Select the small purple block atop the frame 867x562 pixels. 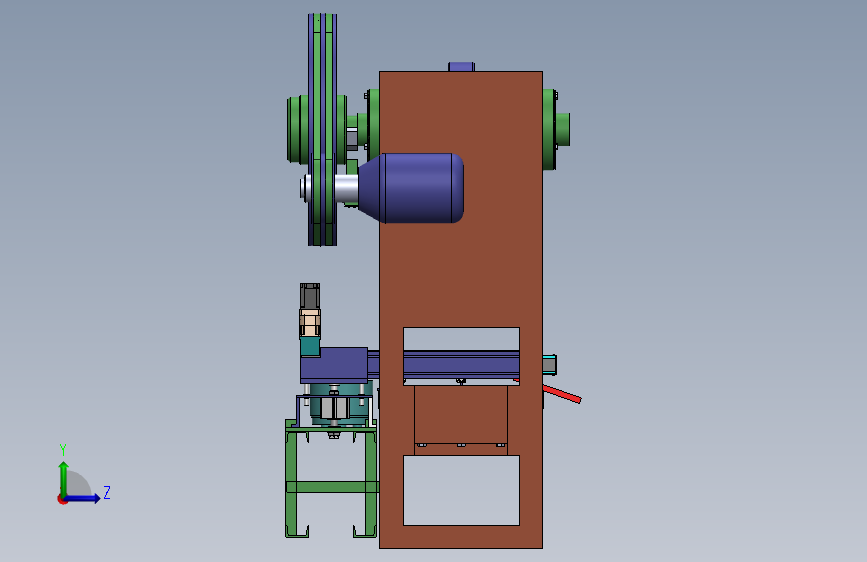click(x=461, y=66)
